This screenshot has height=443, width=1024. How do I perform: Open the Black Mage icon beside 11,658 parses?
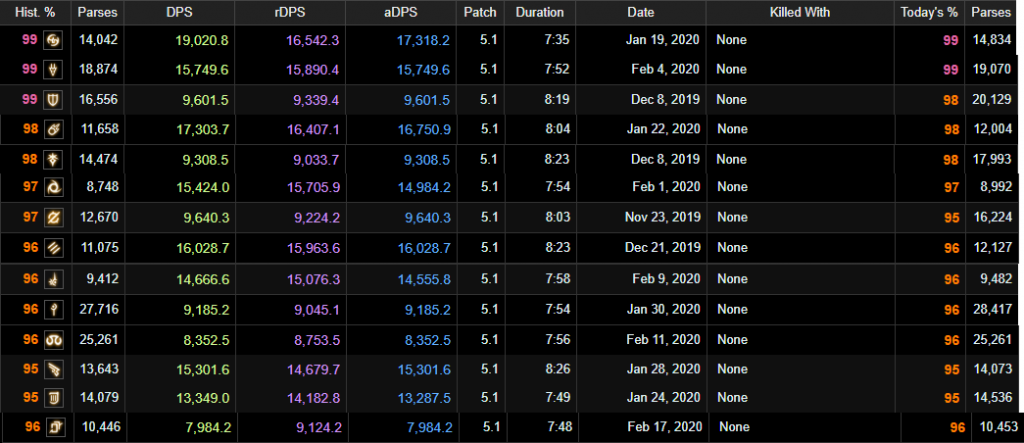pyautogui.click(x=52, y=129)
